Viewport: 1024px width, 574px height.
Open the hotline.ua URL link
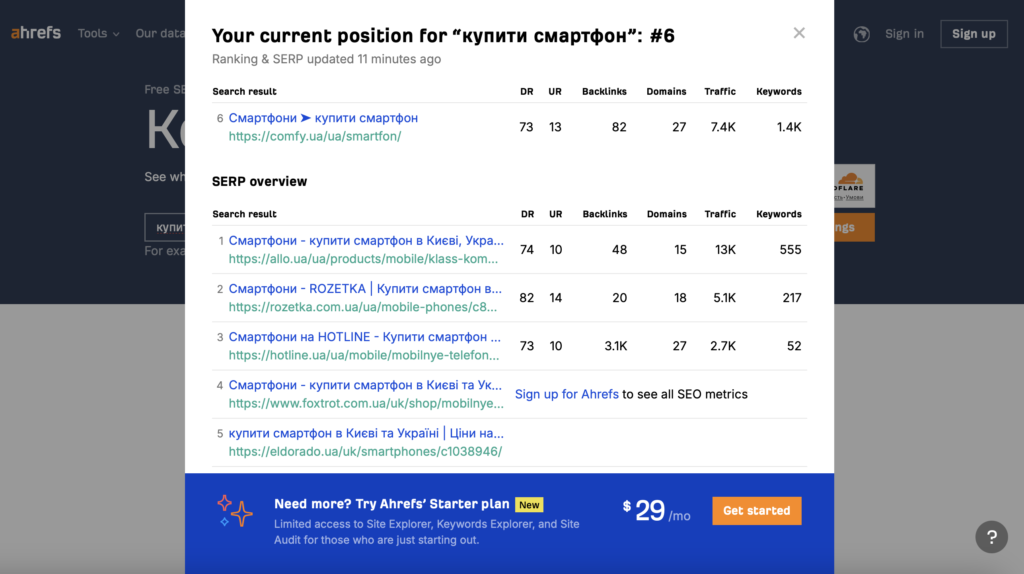click(364, 355)
